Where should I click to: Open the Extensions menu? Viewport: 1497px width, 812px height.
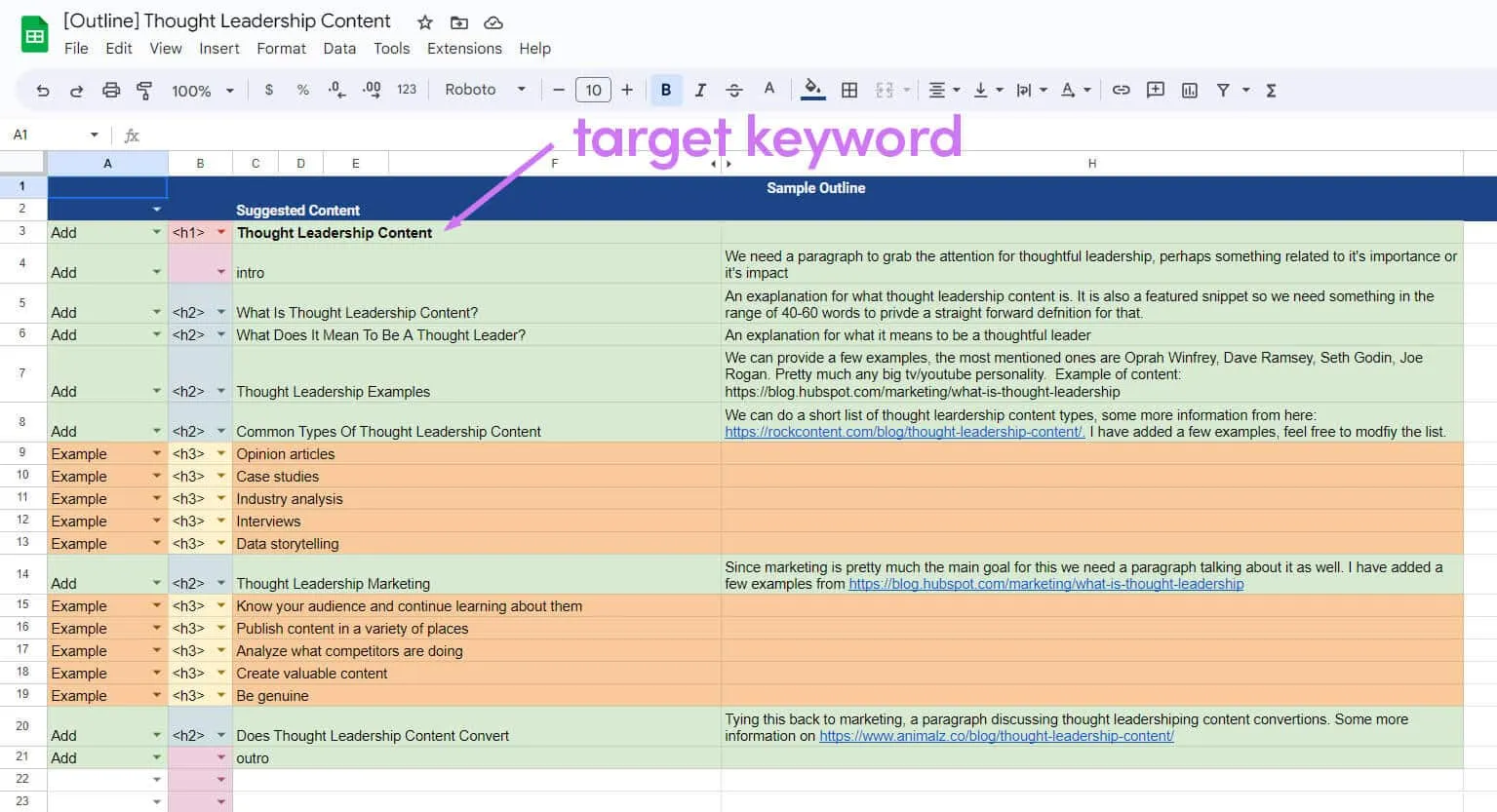464,49
